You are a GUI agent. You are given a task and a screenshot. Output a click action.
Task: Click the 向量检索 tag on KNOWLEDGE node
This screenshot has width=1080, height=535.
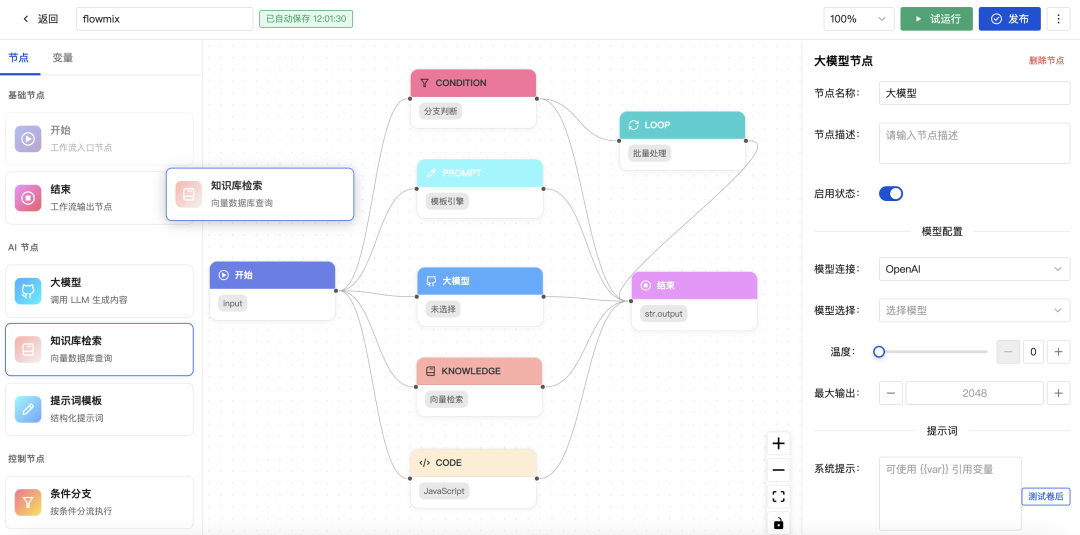point(446,399)
